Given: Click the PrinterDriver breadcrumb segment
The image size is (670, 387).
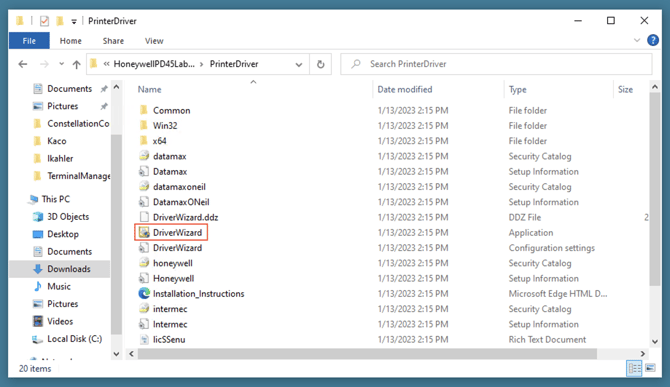Looking at the screenshot, I should [234, 64].
